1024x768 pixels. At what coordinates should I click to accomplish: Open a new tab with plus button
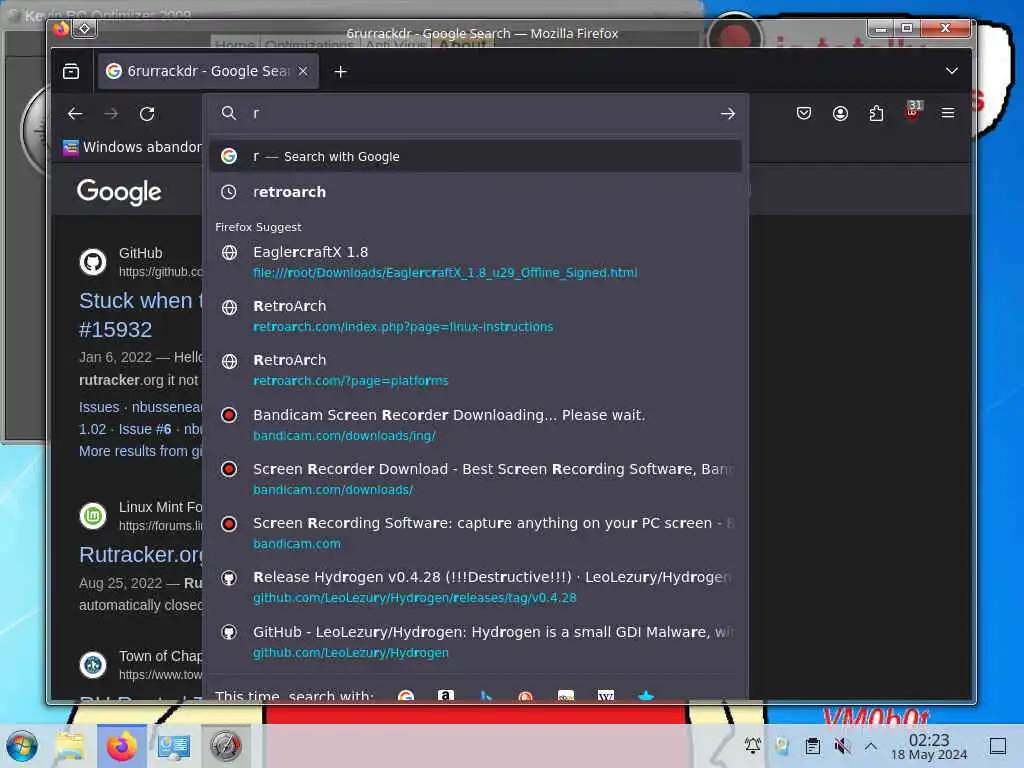point(340,72)
